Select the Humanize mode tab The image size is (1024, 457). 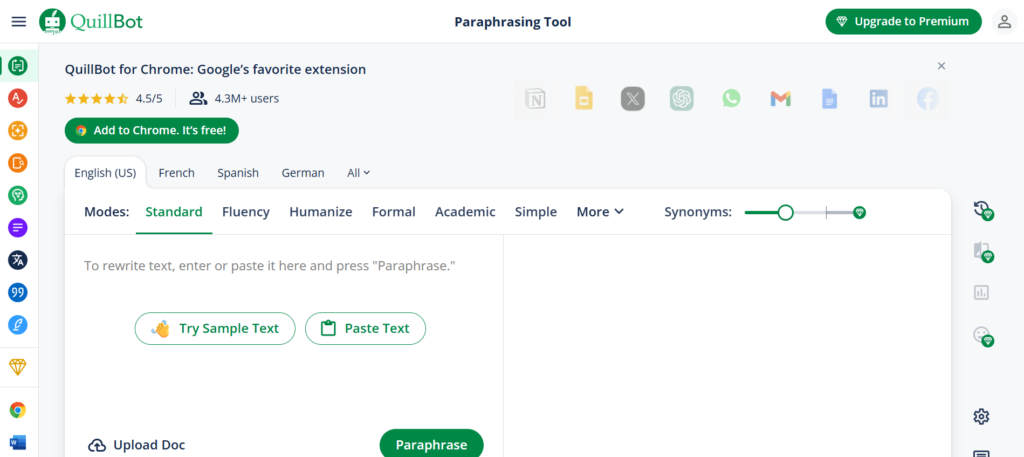321,212
